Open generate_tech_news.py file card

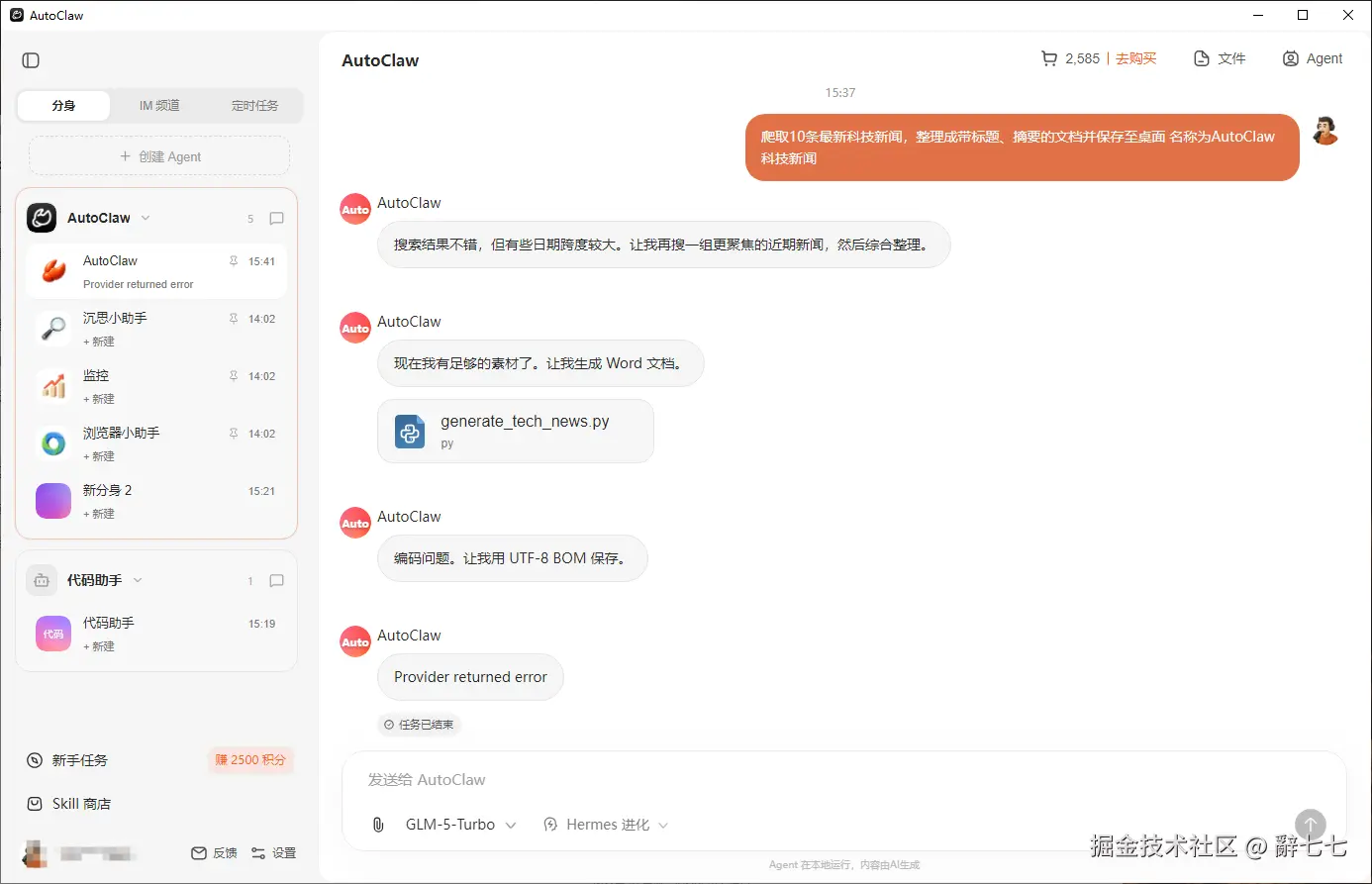pyautogui.click(x=516, y=432)
